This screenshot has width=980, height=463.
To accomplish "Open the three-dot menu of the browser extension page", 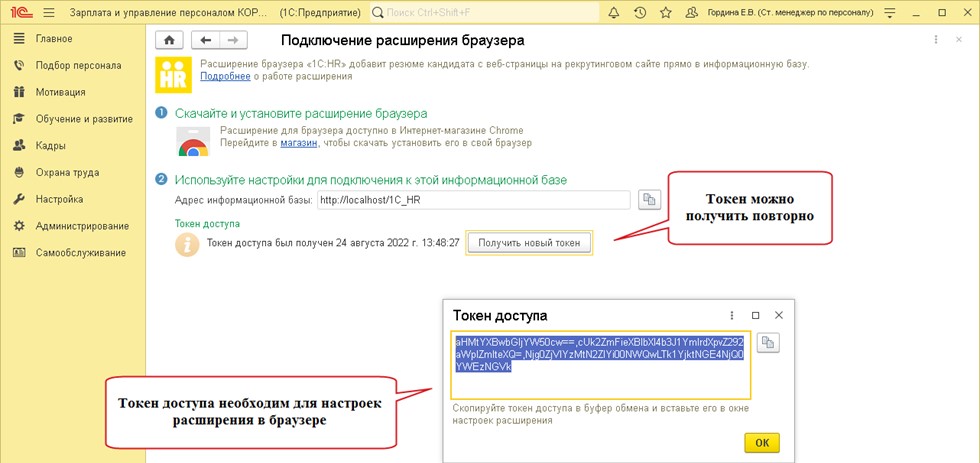I will click(x=936, y=39).
